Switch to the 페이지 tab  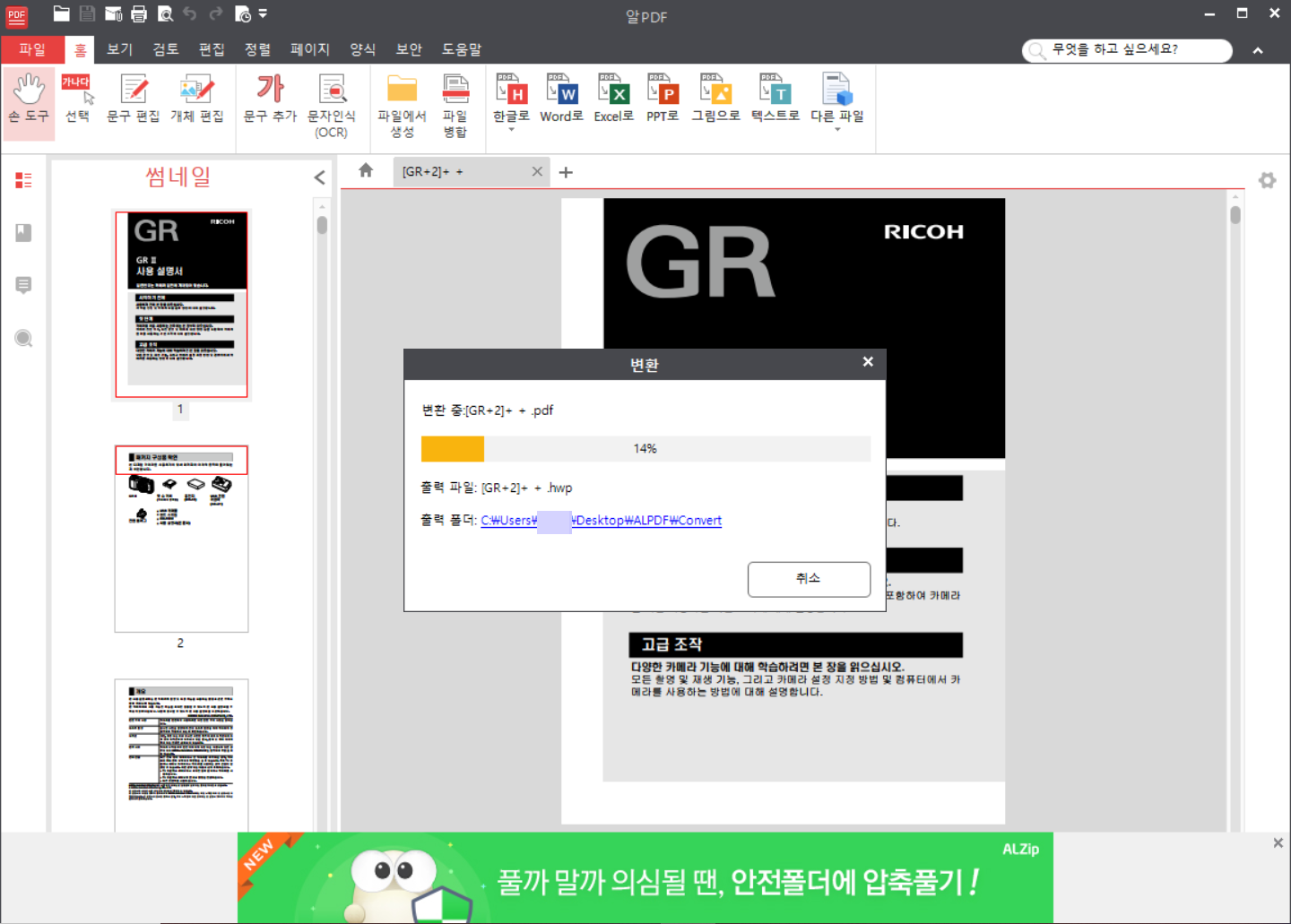point(310,49)
